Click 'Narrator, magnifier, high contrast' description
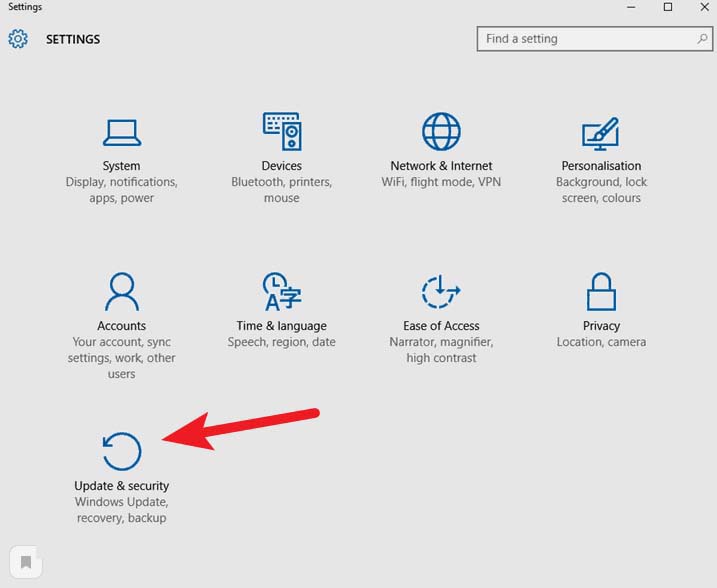This screenshot has width=717, height=588. [x=441, y=350]
